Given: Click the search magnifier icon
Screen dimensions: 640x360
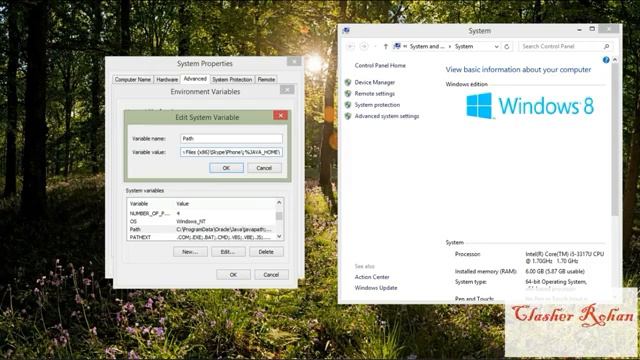Looking at the screenshot, I should [607, 47].
